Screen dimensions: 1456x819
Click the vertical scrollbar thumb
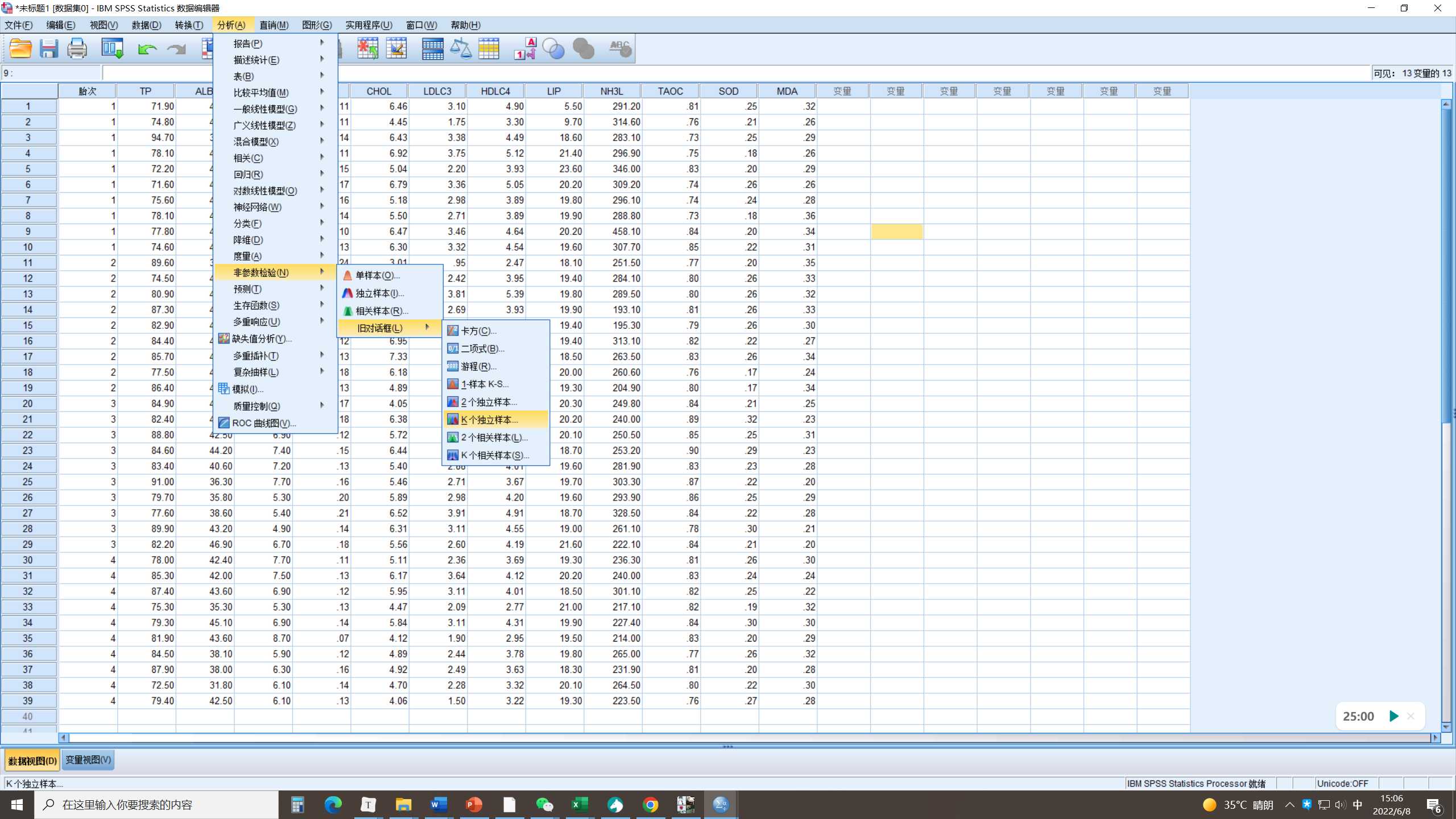pos(1446,266)
